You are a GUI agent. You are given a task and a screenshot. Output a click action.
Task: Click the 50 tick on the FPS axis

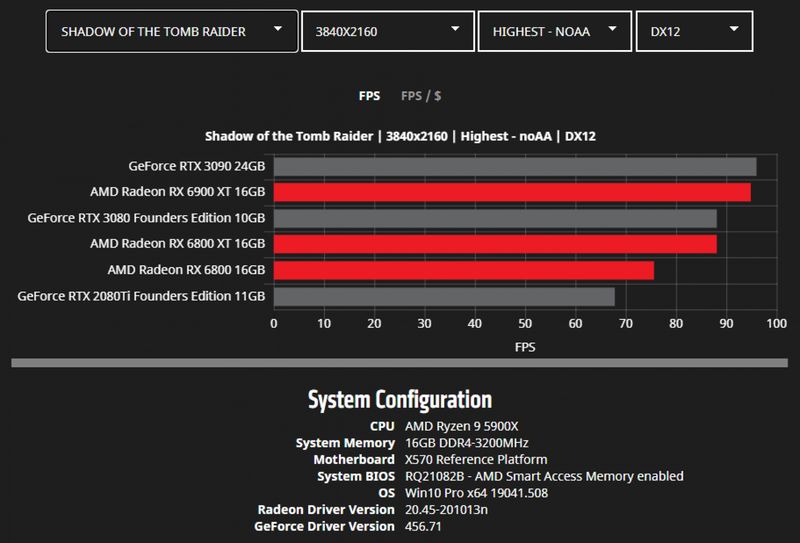click(525, 324)
